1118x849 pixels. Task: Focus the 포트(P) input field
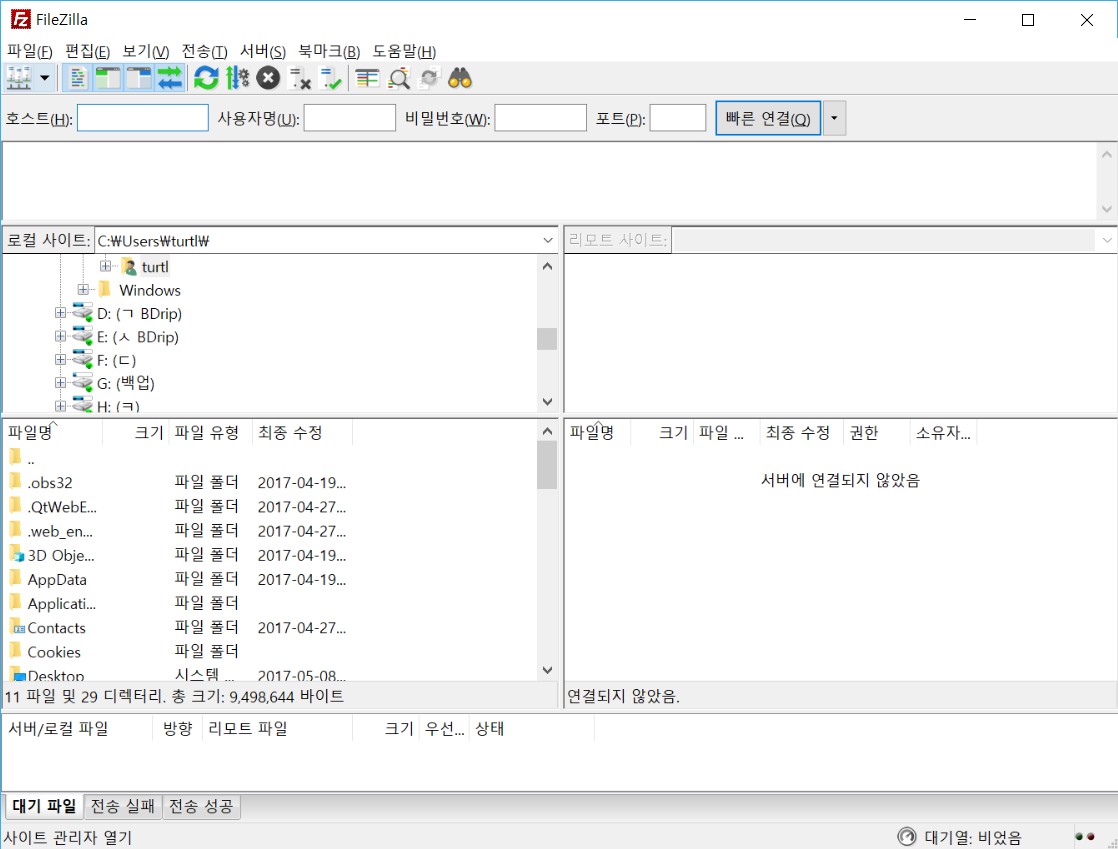pos(677,118)
